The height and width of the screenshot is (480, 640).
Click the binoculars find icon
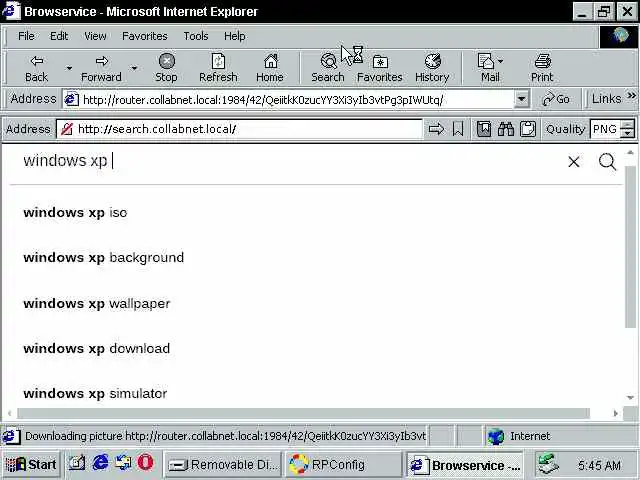[x=506, y=129]
